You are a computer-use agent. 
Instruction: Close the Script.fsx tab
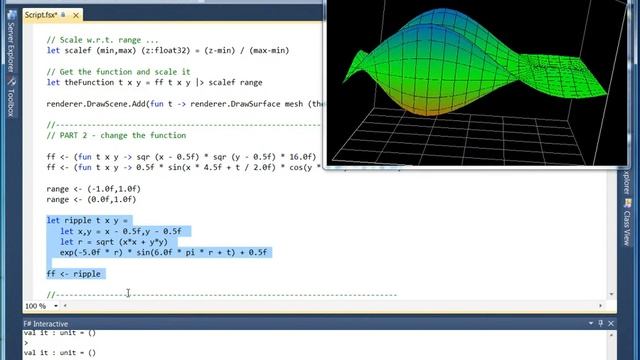tap(76, 15)
